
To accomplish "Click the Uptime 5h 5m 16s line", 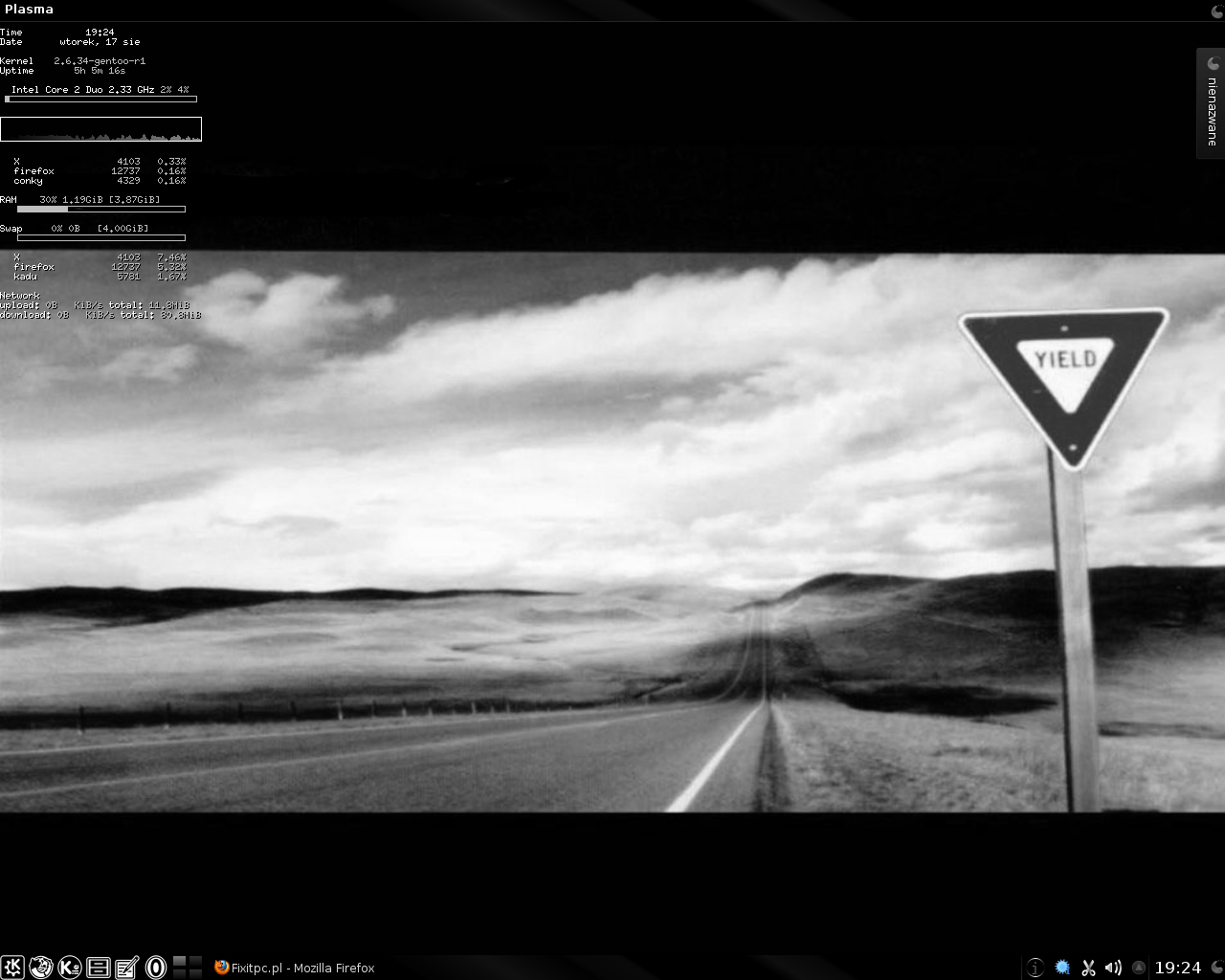I will [x=63, y=71].
